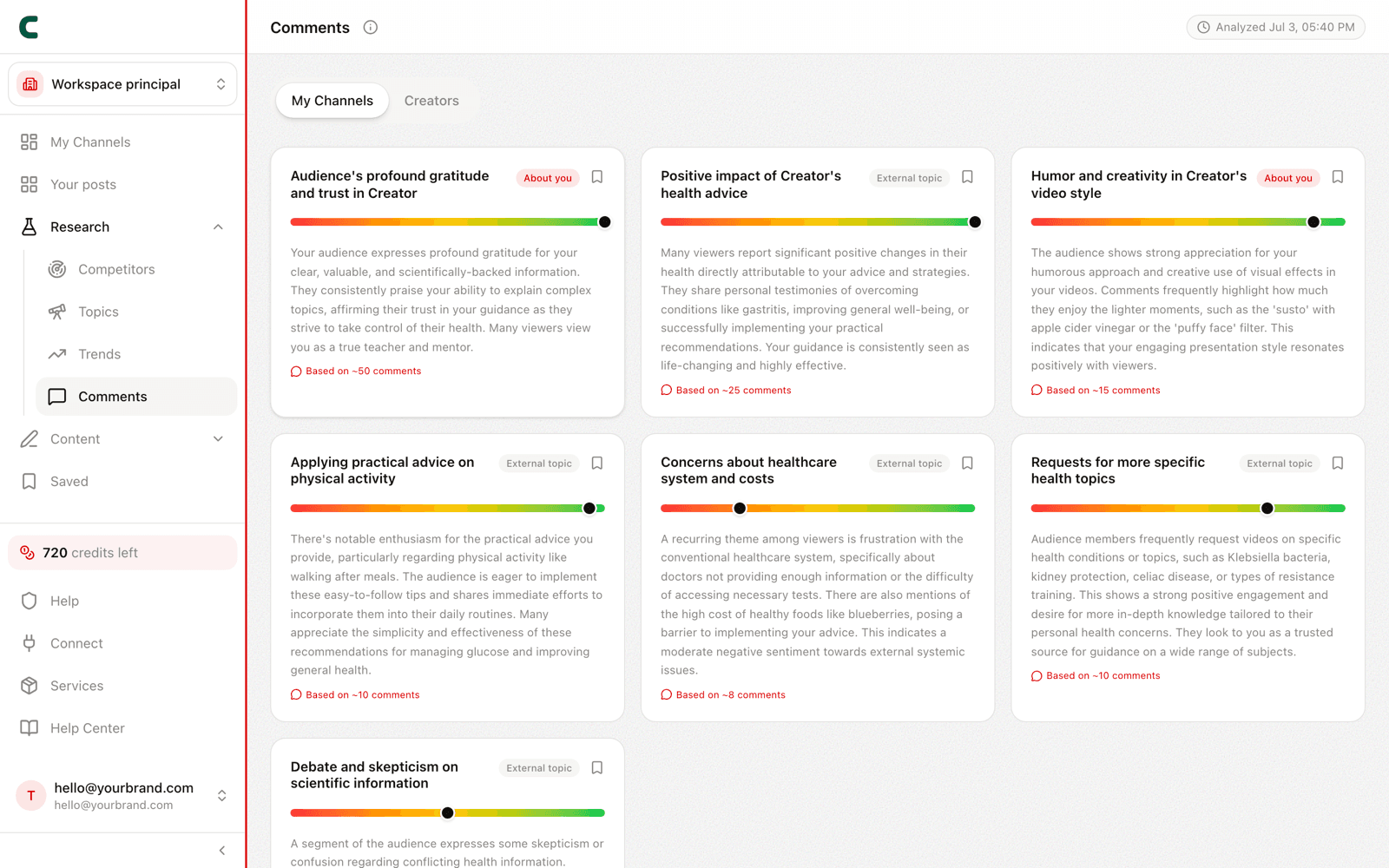Viewport: 1389px width, 868px height.
Task: Switch to the Creators tab
Action: [x=431, y=101]
